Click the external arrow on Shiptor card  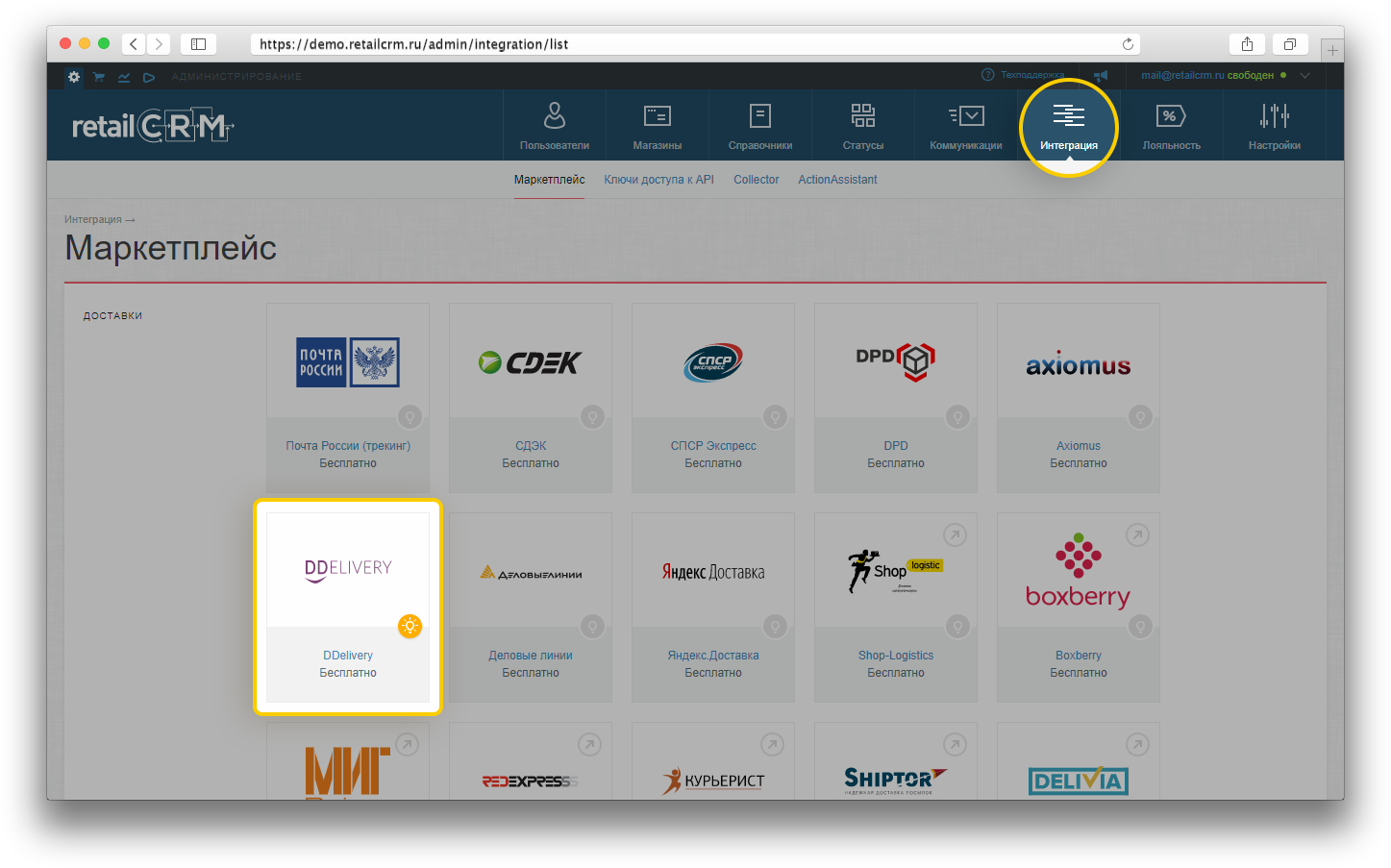coord(955,745)
